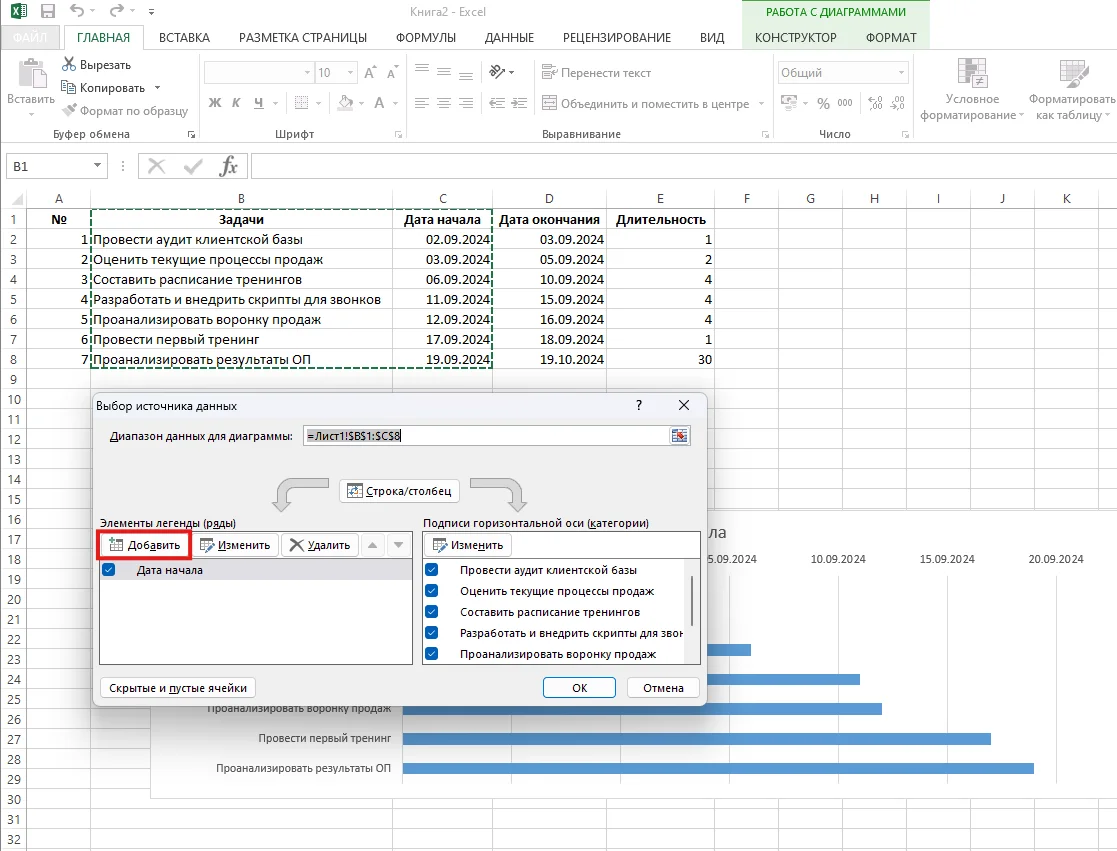Screen dimensions: 1117x851
Task: Uncheck 'Проанализировать воронку продаж' category
Action: click(x=432, y=654)
